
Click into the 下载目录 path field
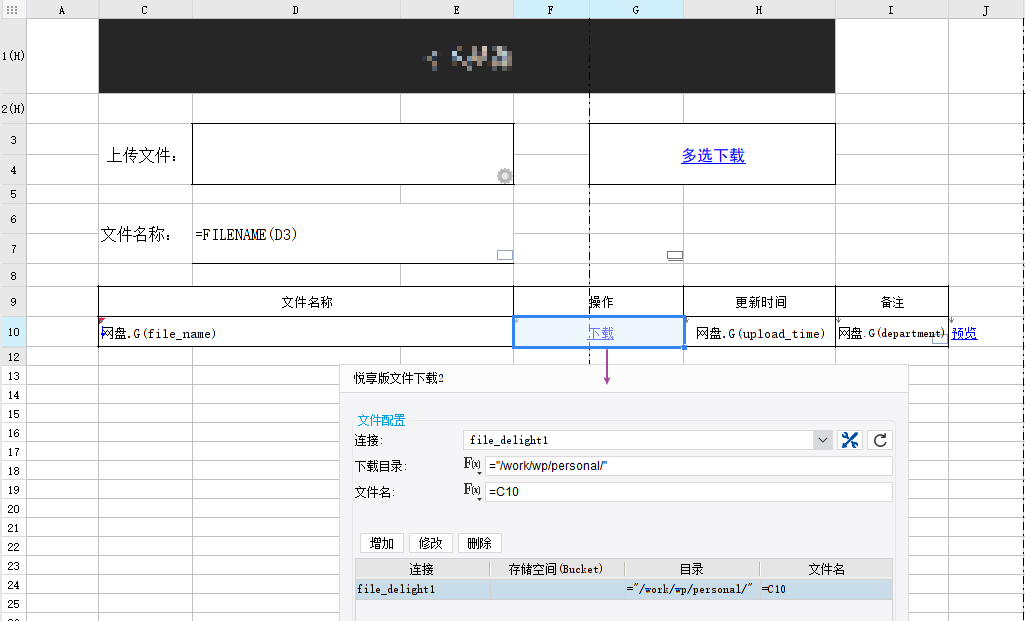click(x=688, y=465)
